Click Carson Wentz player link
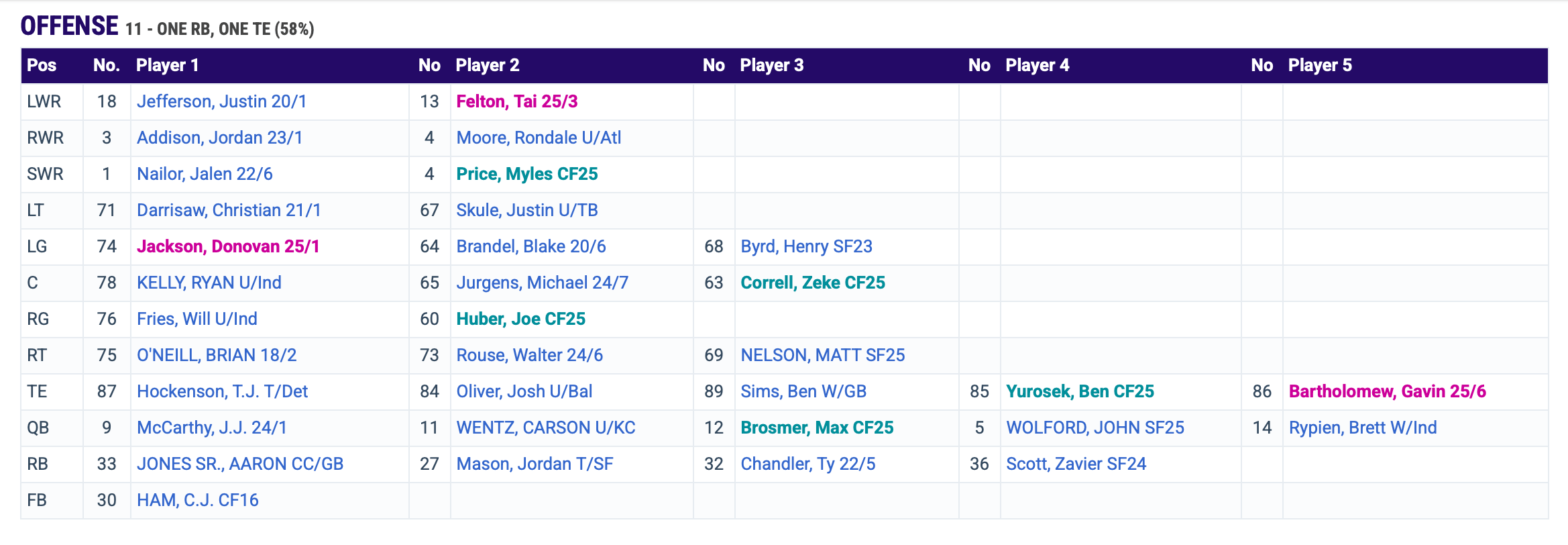 (x=545, y=428)
